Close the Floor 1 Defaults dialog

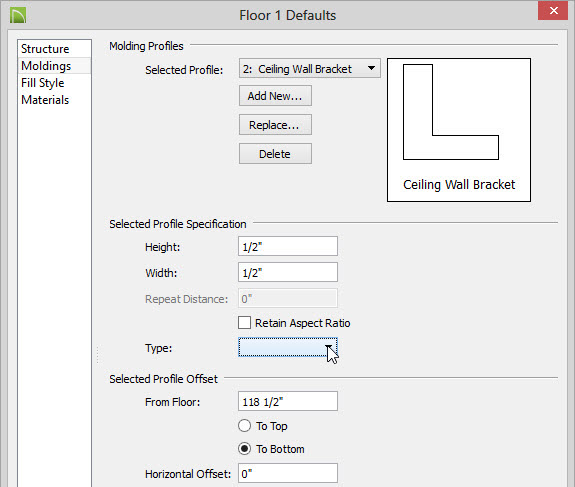coord(553,10)
